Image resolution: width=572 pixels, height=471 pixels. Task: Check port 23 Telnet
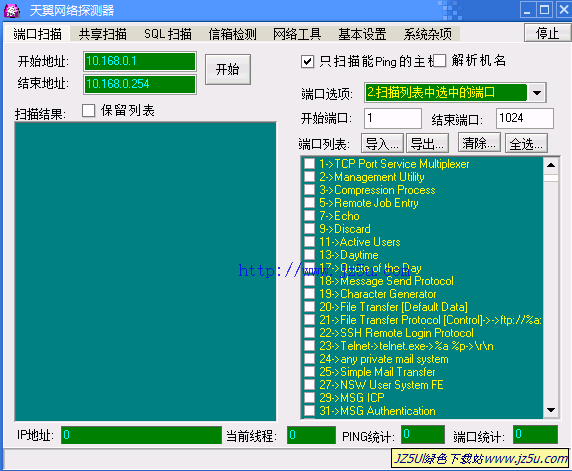click(x=309, y=346)
